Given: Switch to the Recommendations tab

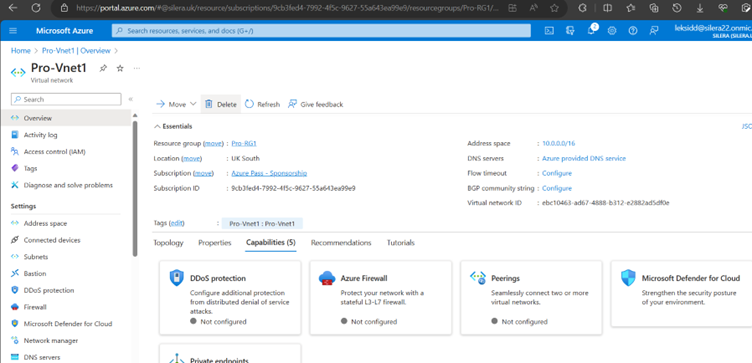Looking at the screenshot, I should click(x=341, y=243).
